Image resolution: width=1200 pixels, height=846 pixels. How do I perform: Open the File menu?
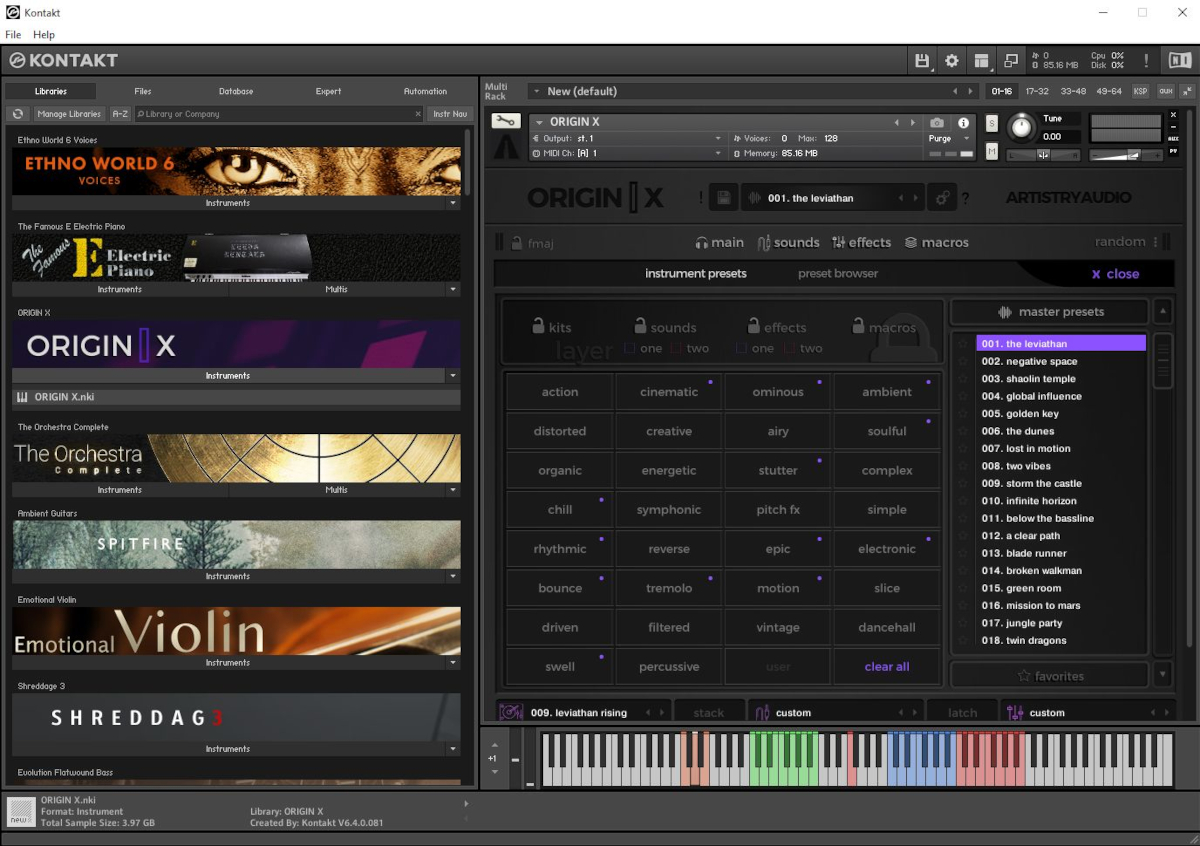[13, 34]
